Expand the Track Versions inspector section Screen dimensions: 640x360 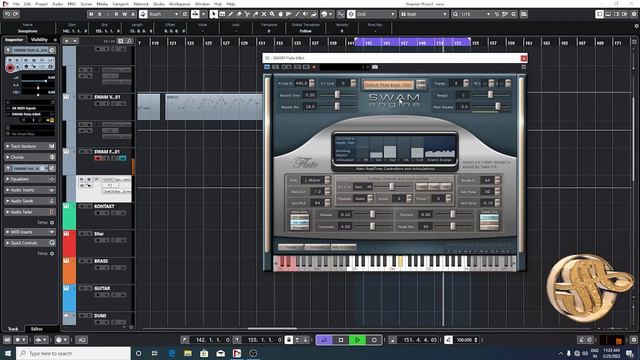30,146
